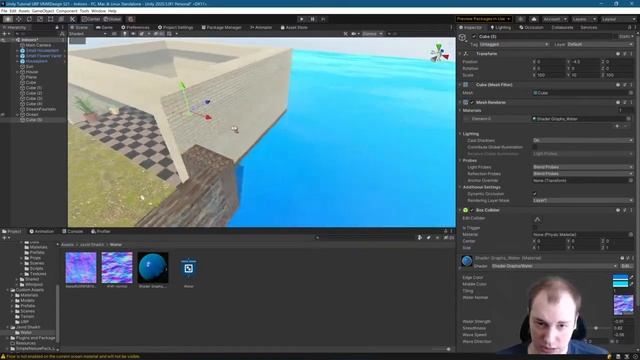This screenshot has height=360, width=640.
Task: Click the Edit Collider button
Action: [537, 219]
